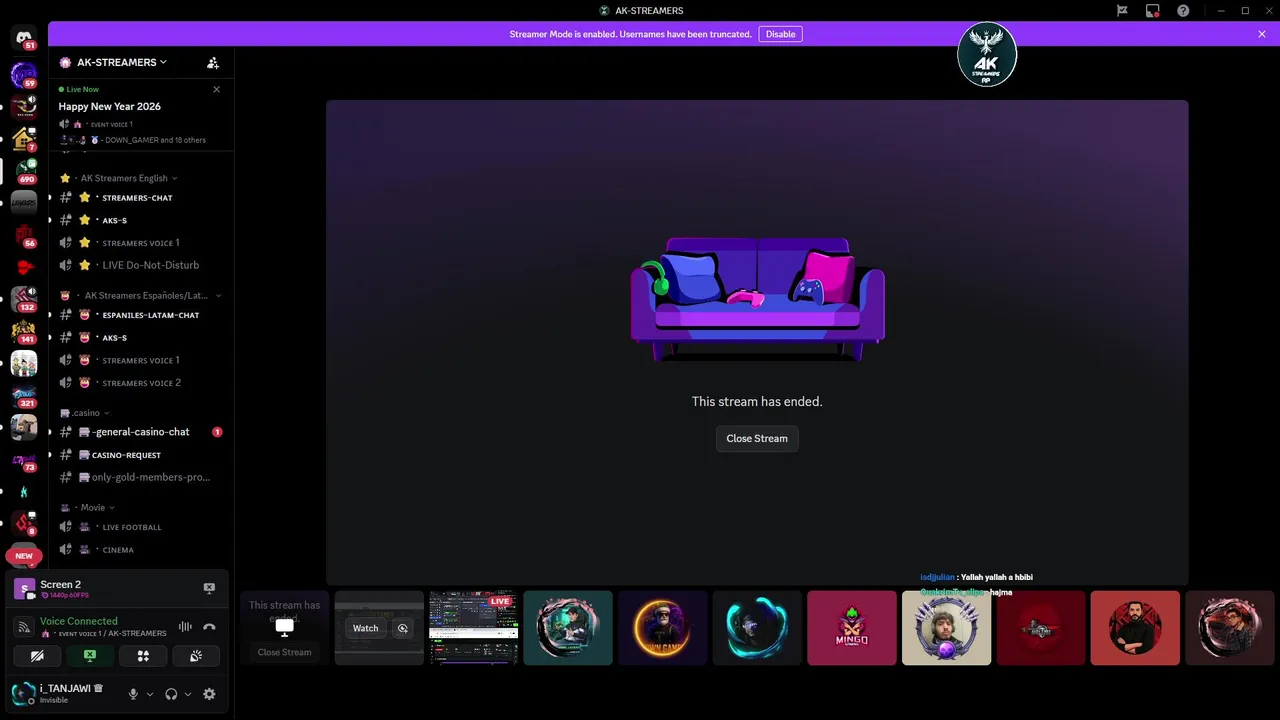Open User Settings gear

pos(209,694)
